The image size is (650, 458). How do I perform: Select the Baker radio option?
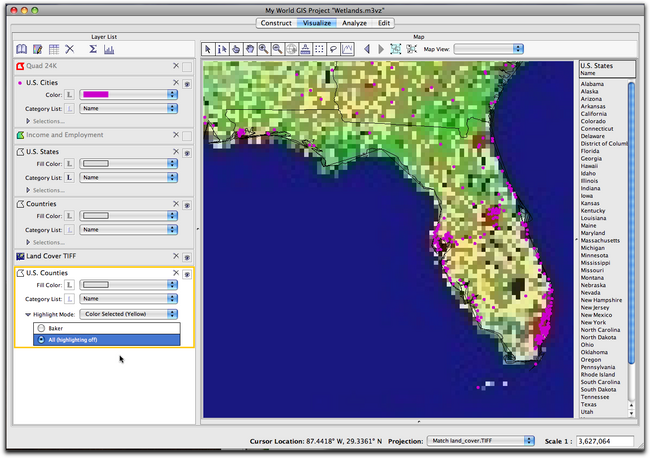click(x=41, y=327)
